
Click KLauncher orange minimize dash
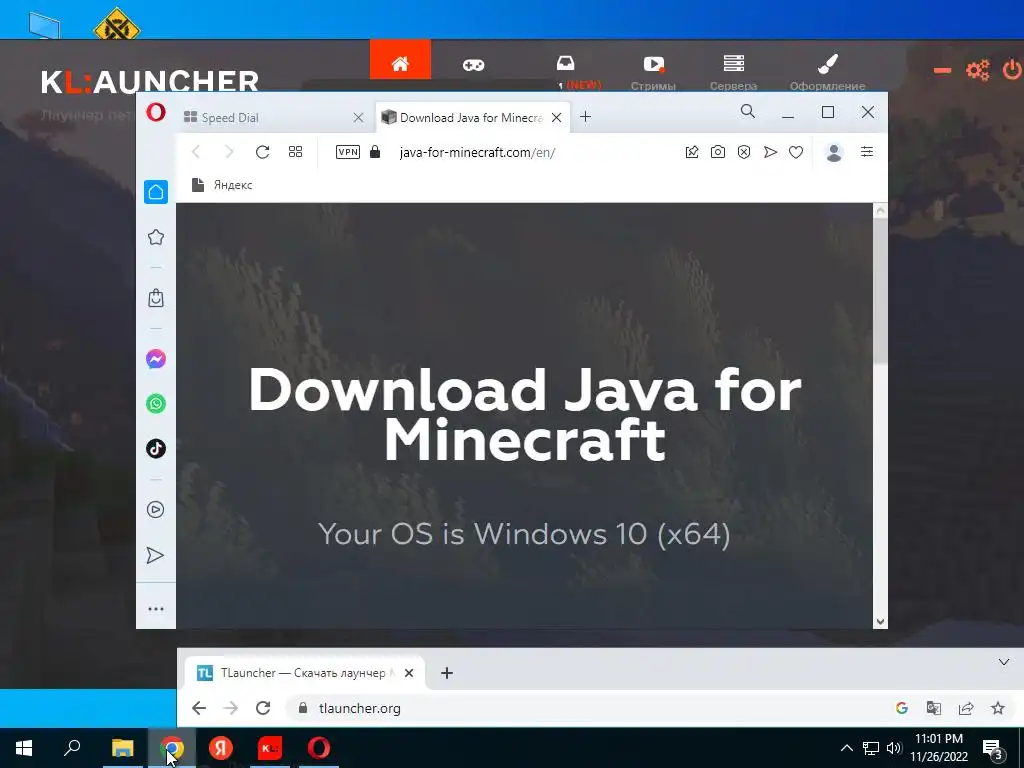tap(942, 70)
